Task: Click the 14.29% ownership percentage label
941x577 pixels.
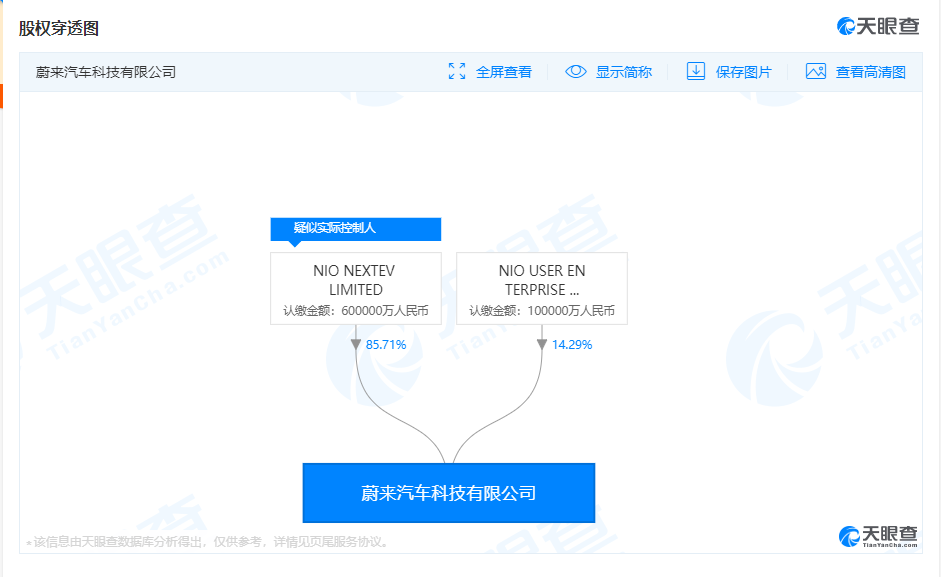Action: [x=572, y=344]
